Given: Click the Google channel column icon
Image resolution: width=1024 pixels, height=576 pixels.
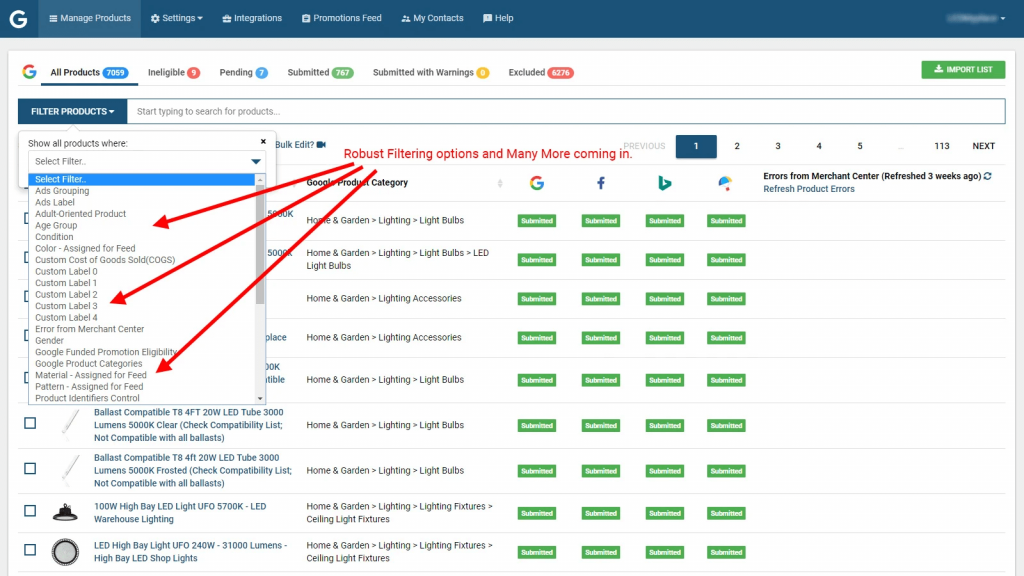Looking at the screenshot, I should [x=537, y=183].
